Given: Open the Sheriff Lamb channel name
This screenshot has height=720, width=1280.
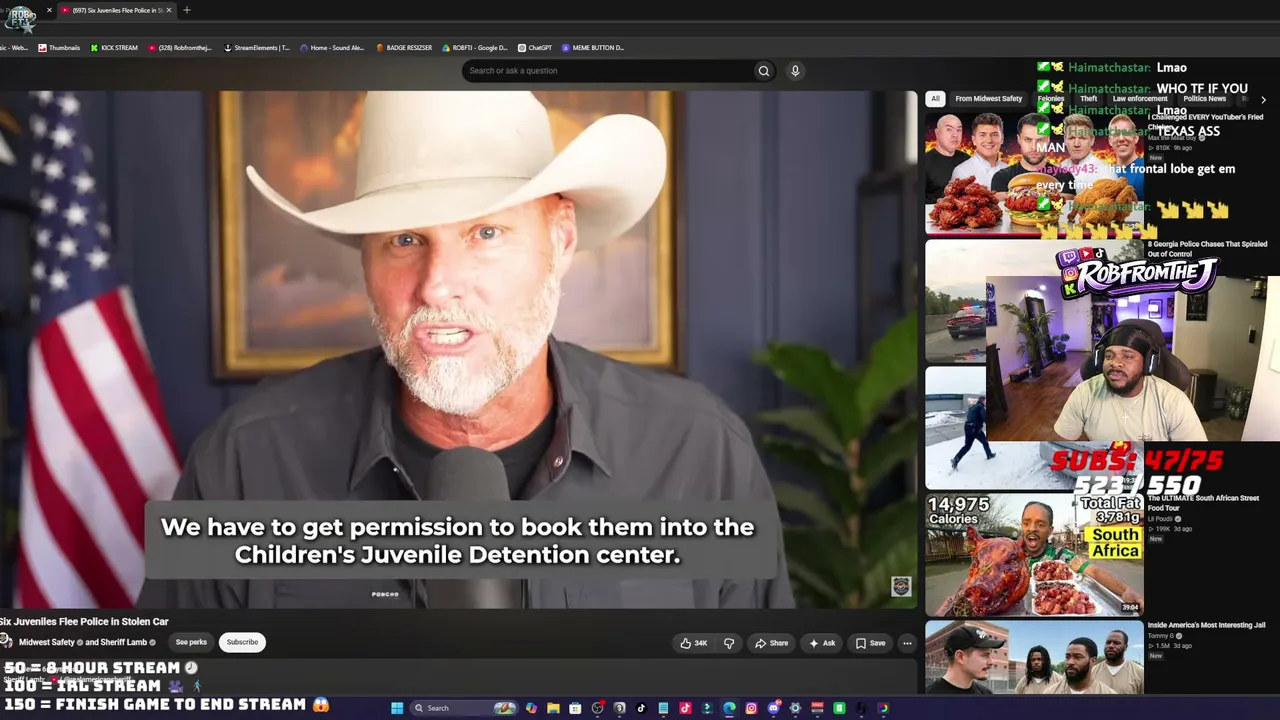Looking at the screenshot, I should 124,642.
